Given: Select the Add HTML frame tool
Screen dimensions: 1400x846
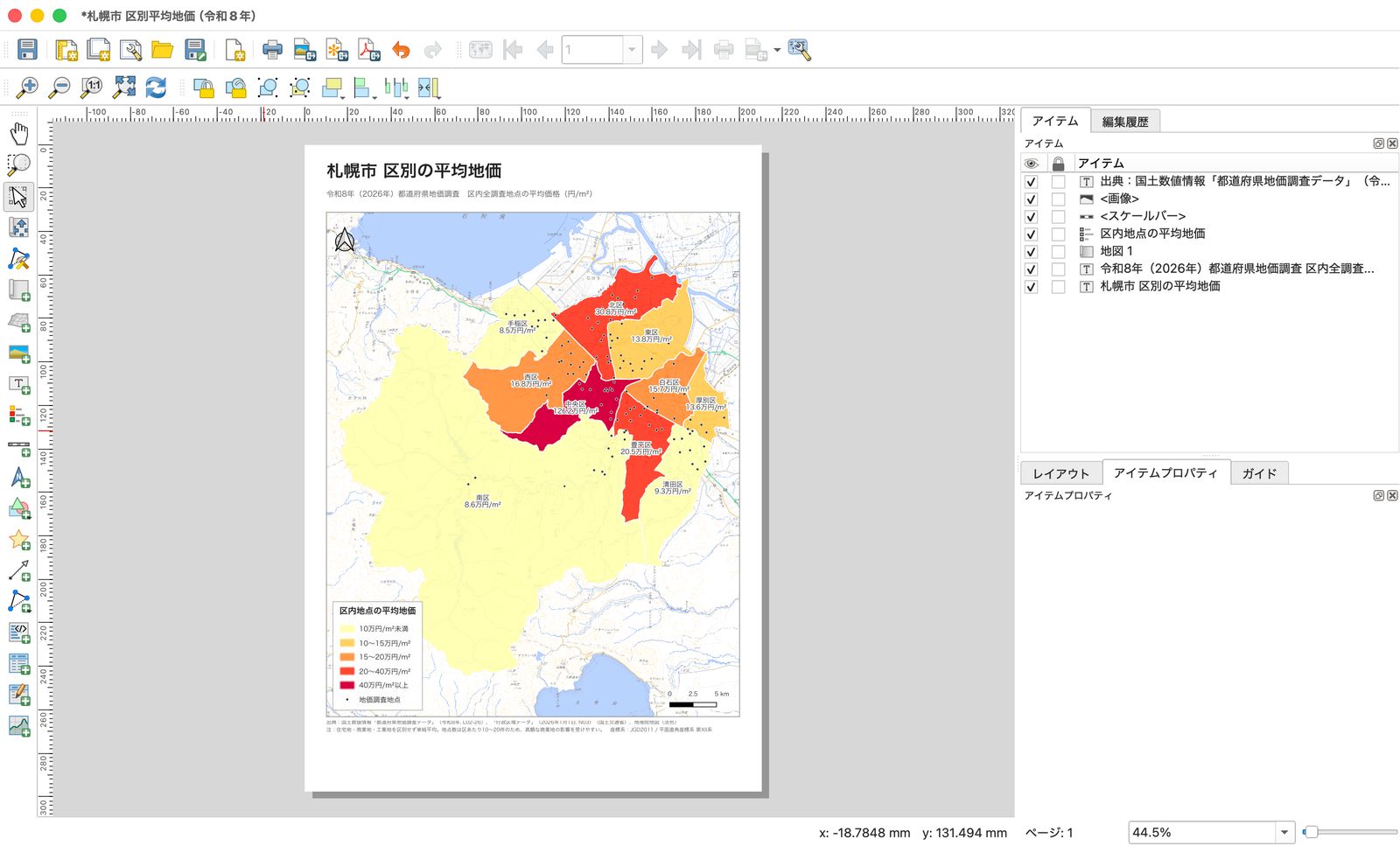Looking at the screenshot, I should click(19, 633).
